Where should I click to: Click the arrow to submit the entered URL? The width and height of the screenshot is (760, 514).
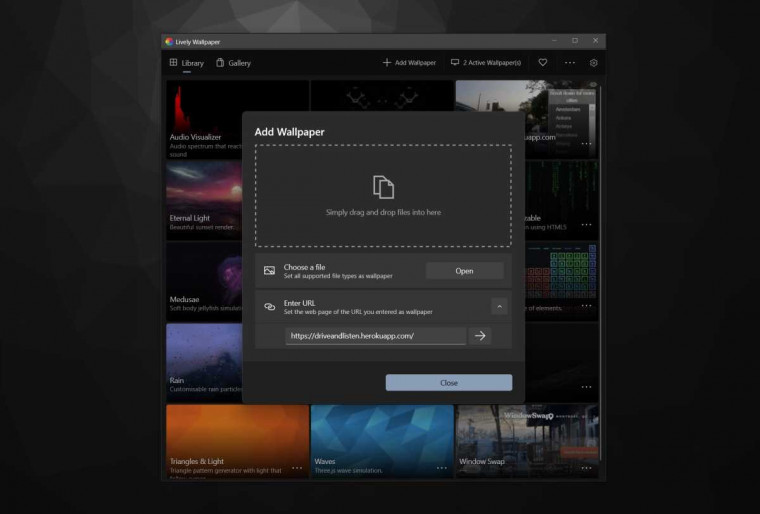[480, 336]
